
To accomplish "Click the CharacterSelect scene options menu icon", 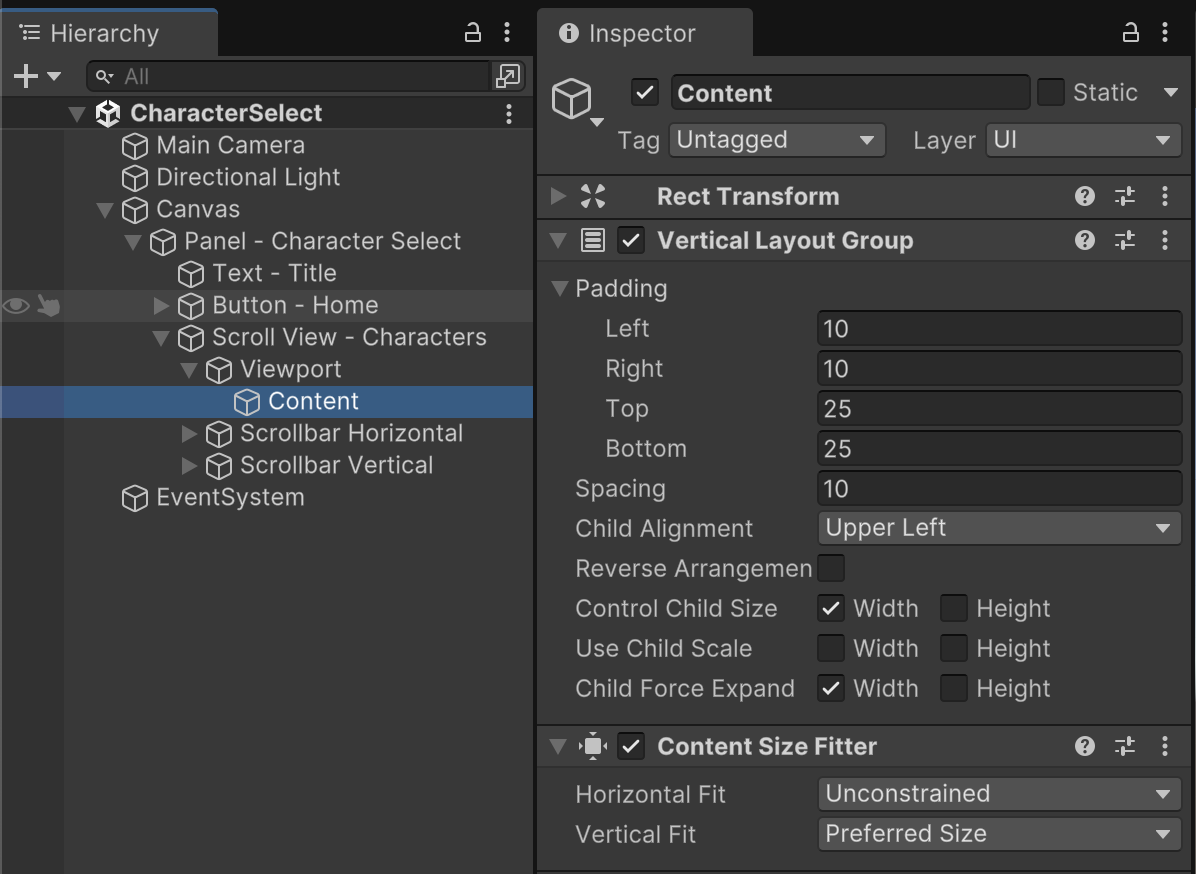I will coord(509,113).
